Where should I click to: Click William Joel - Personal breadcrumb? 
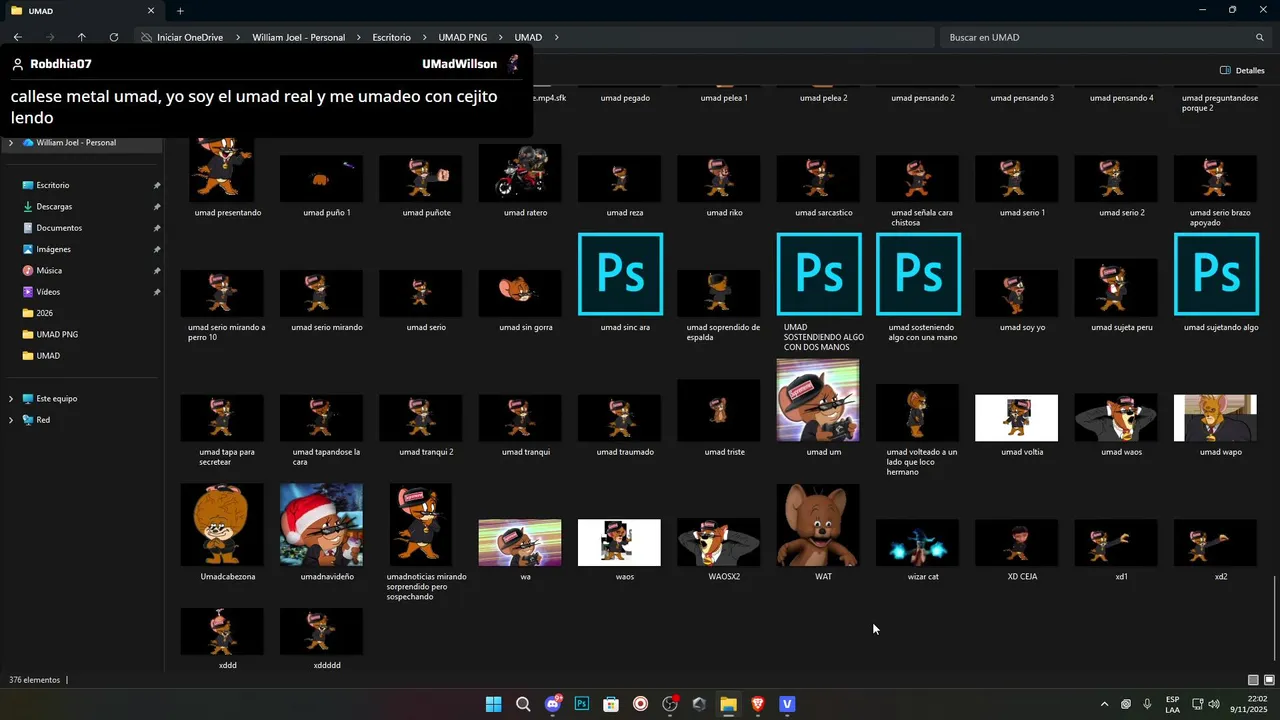coord(298,37)
